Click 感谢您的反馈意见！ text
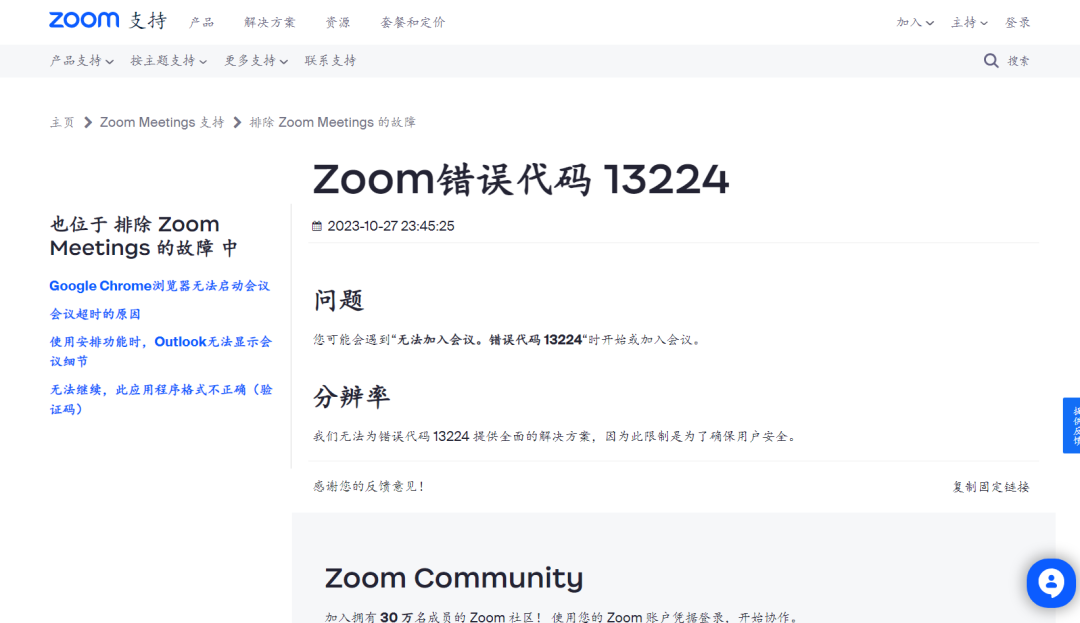This screenshot has height=623, width=1080. [368, 486]
